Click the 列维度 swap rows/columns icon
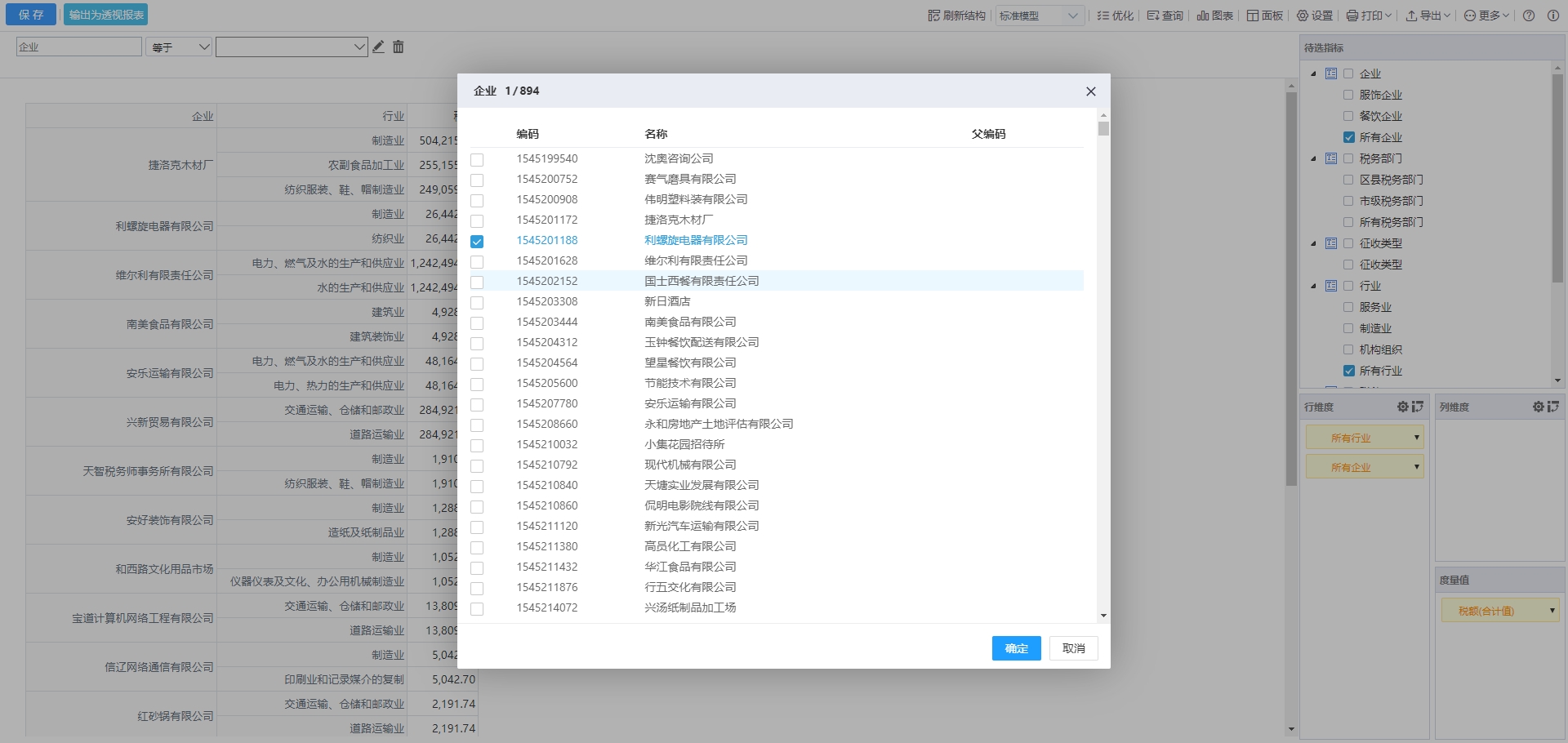1568x743 pixels. coord(1552,407)
